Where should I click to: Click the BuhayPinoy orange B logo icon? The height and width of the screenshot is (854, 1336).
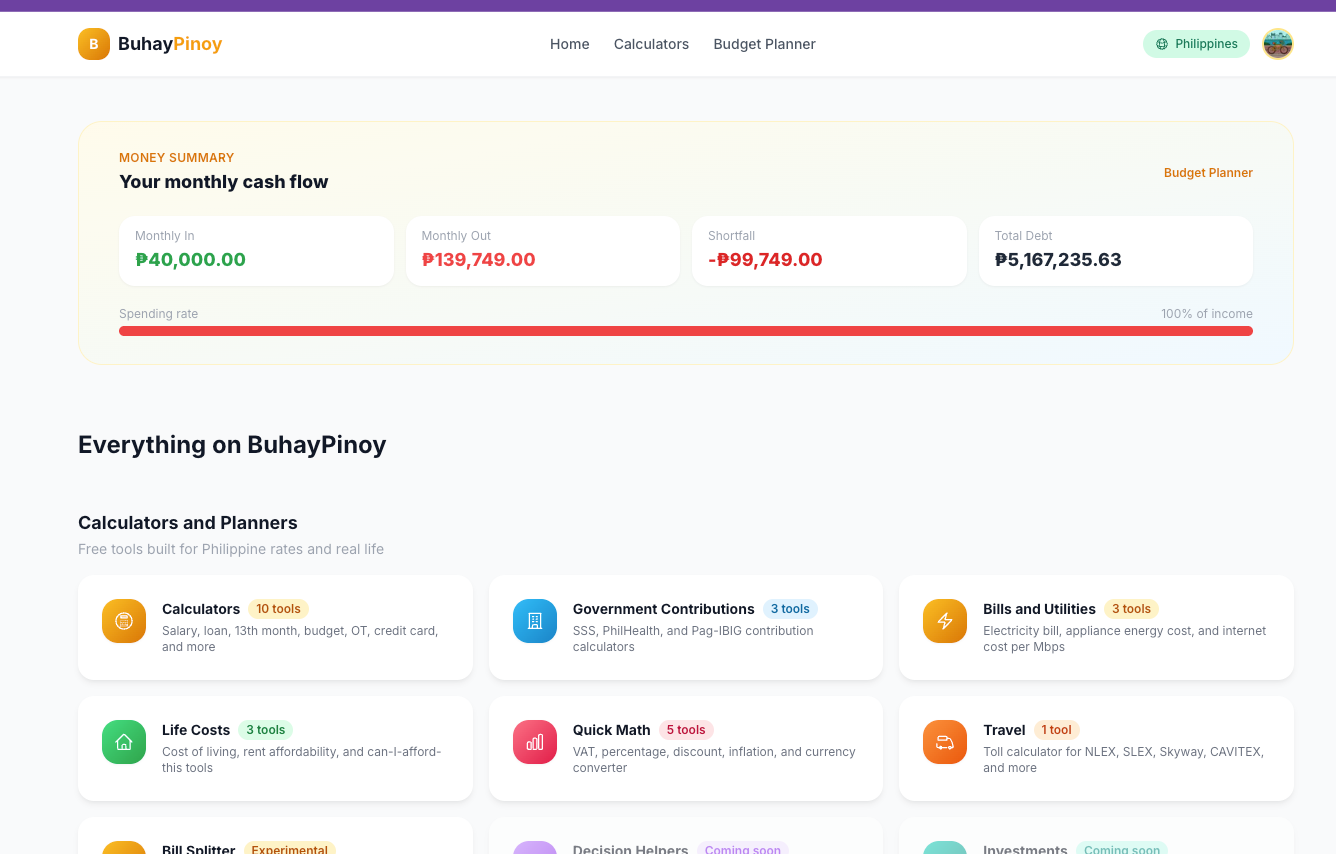[x=94, y=44]
